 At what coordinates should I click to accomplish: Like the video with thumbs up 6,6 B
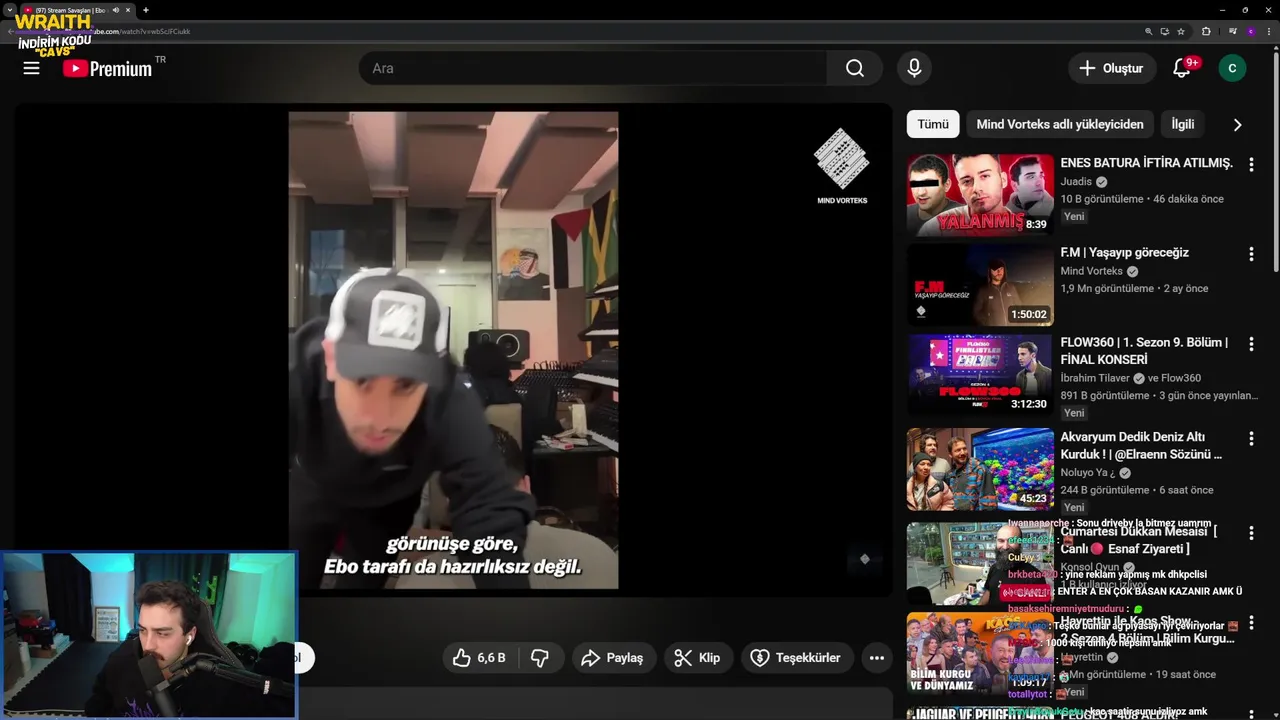pos(479,657)
